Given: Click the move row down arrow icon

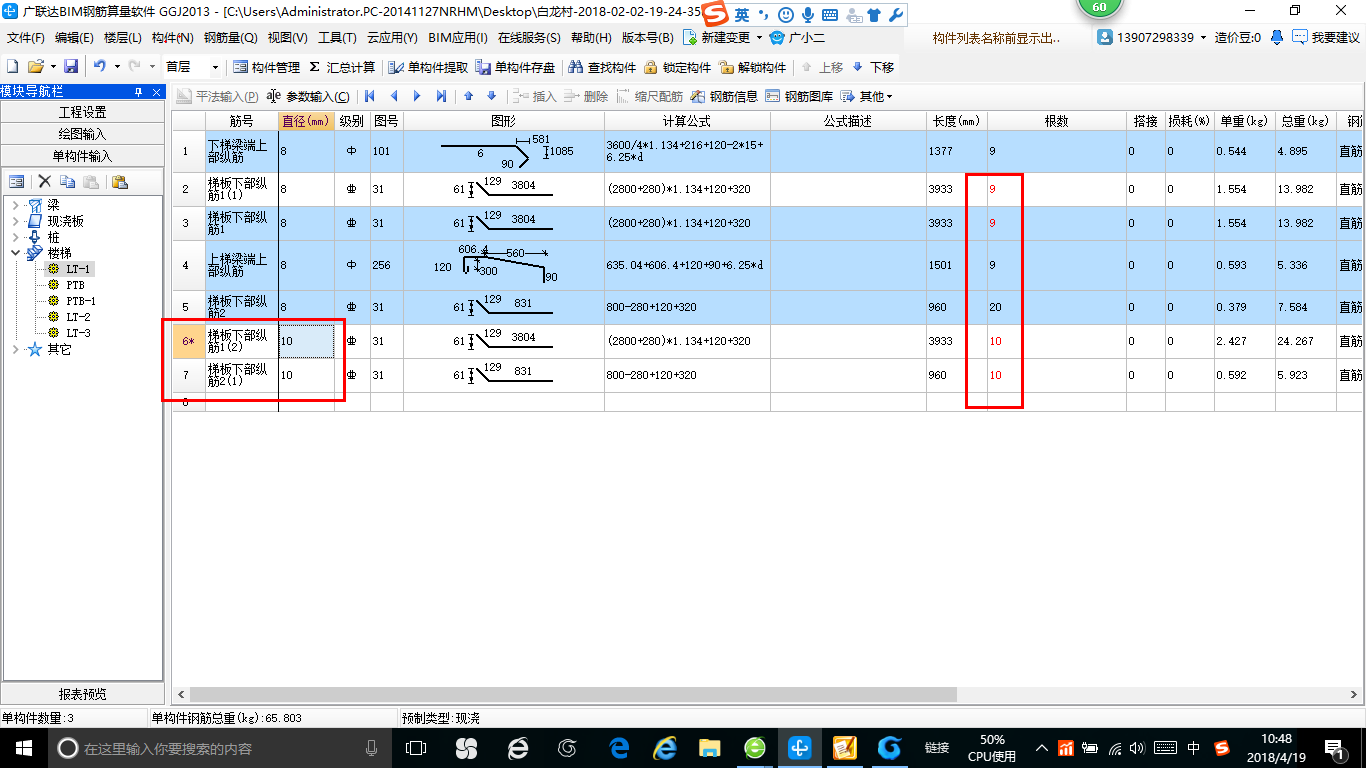Looking at the screenshot, I should pyautogui.click(x=491, y=96).
